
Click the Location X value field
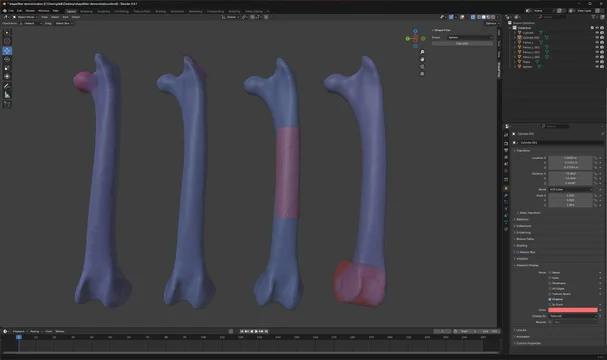[571, 158]
